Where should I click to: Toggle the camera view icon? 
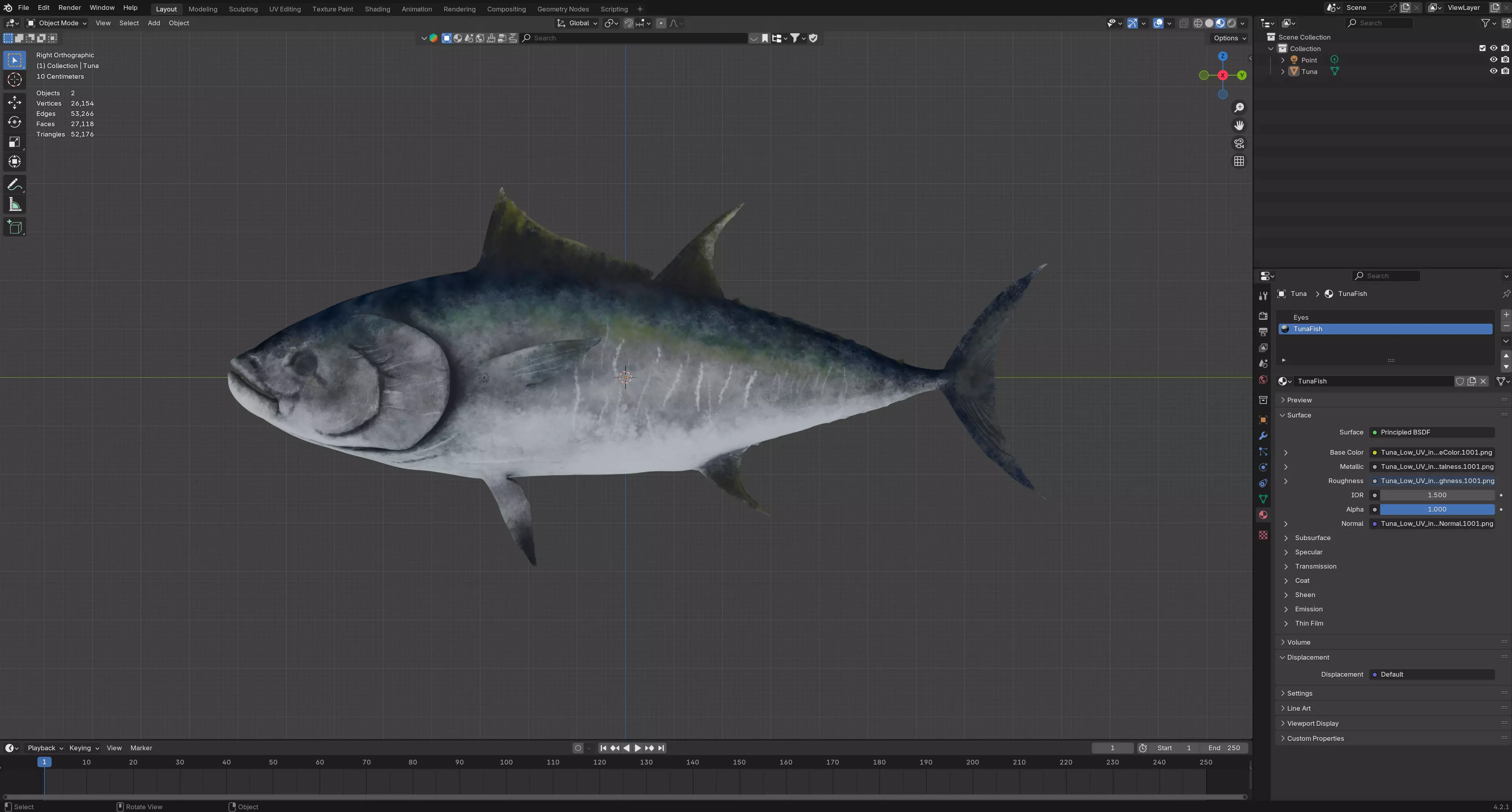coord(1239,143)
